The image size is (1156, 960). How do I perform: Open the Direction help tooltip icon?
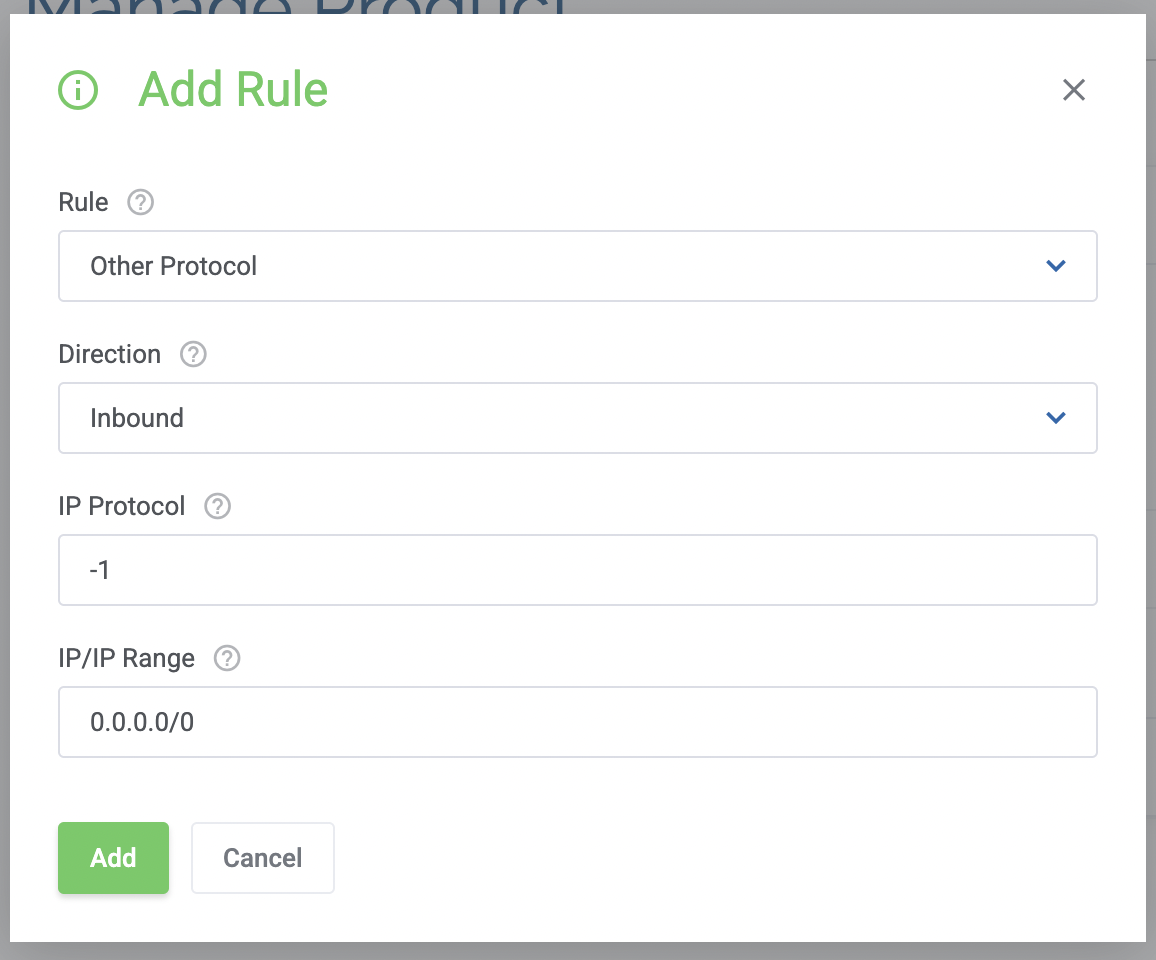[193, 355]
